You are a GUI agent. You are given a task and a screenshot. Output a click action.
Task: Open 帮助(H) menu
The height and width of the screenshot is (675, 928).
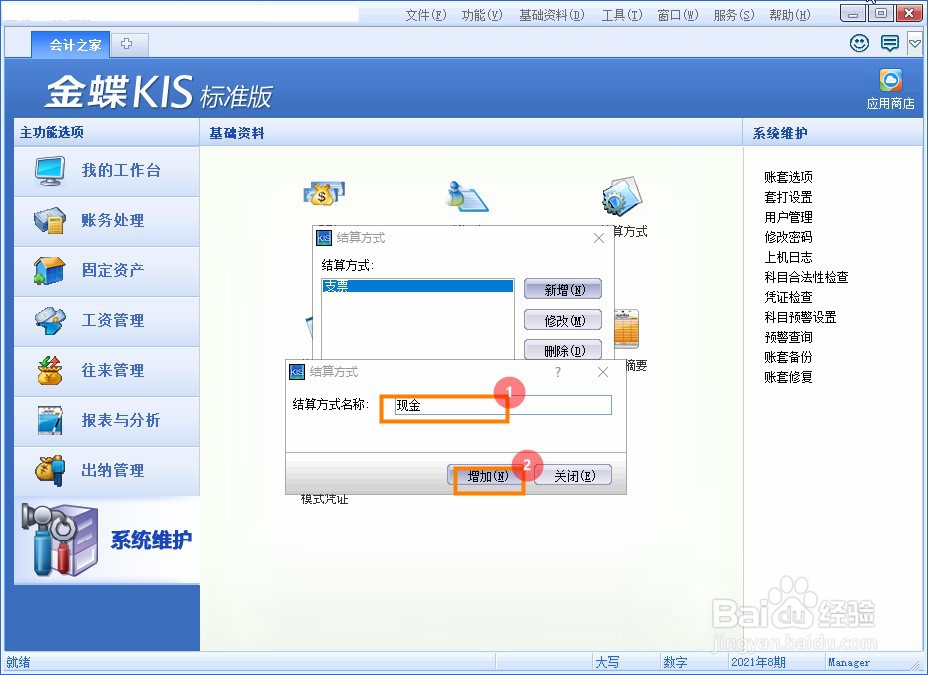pyautogui.click(x=790, y=15)
